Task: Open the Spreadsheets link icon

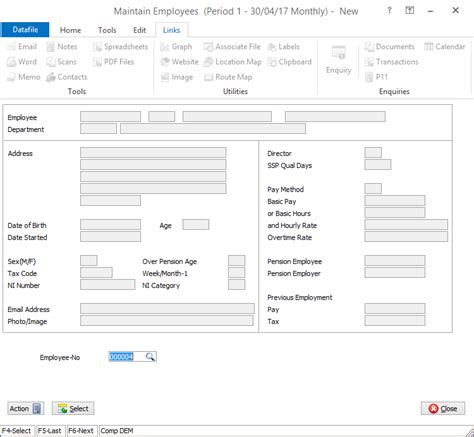Action: tap(97, 47)
